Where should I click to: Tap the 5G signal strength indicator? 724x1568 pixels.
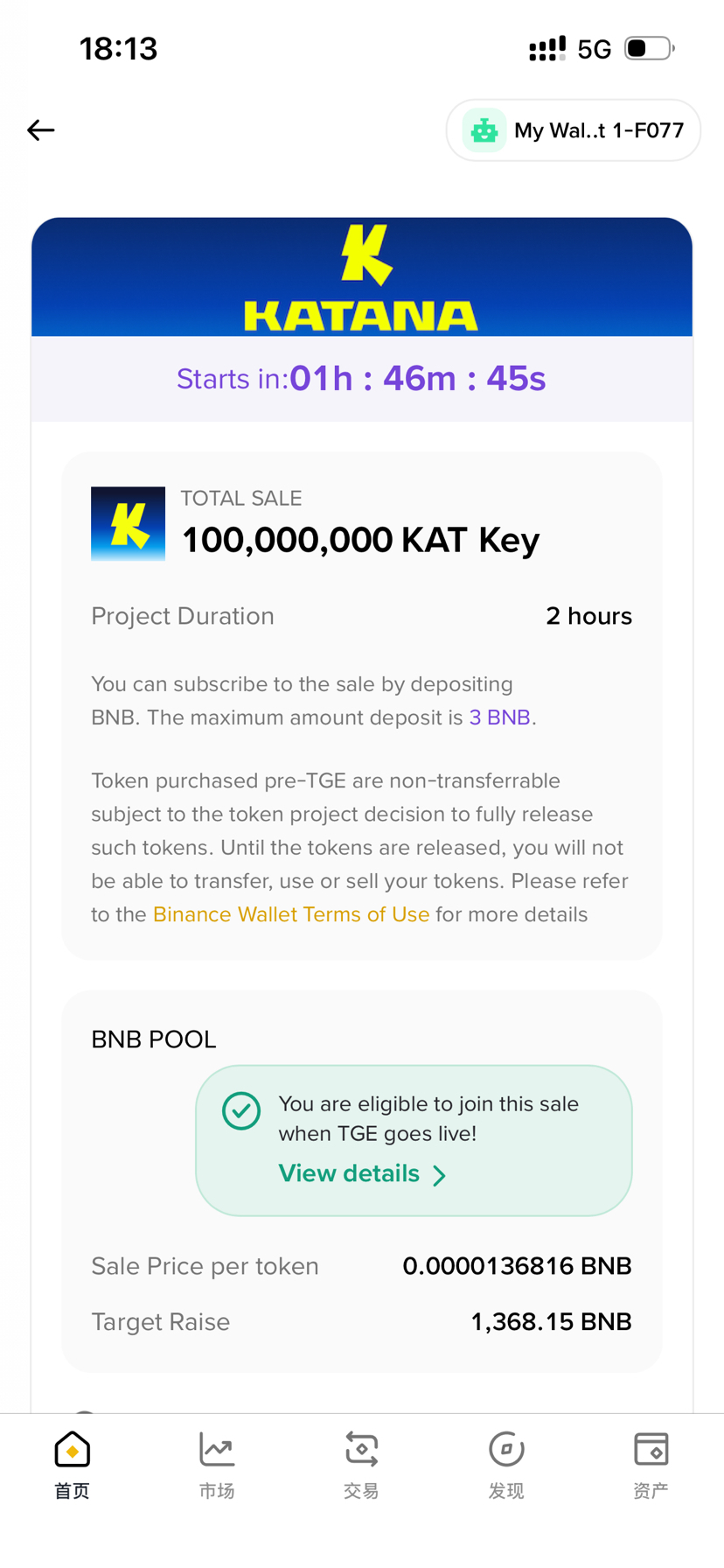pos(570,48)
